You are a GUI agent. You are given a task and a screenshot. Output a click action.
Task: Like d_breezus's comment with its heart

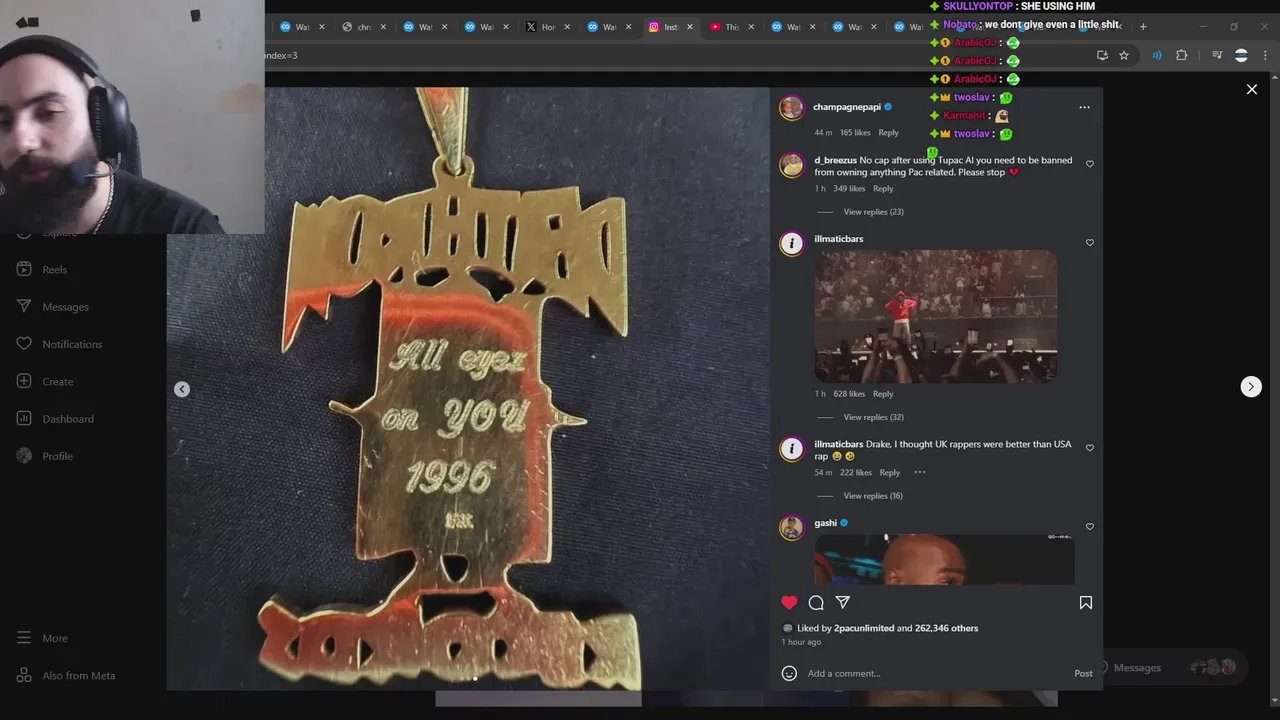click(1090, 164)
